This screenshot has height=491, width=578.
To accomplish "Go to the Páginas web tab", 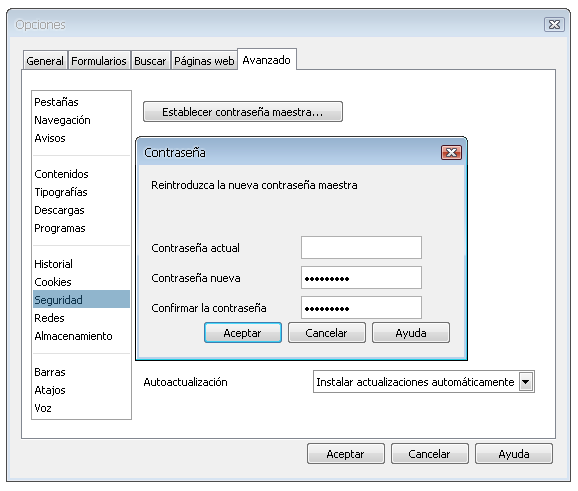I will [x=204, y=60].
